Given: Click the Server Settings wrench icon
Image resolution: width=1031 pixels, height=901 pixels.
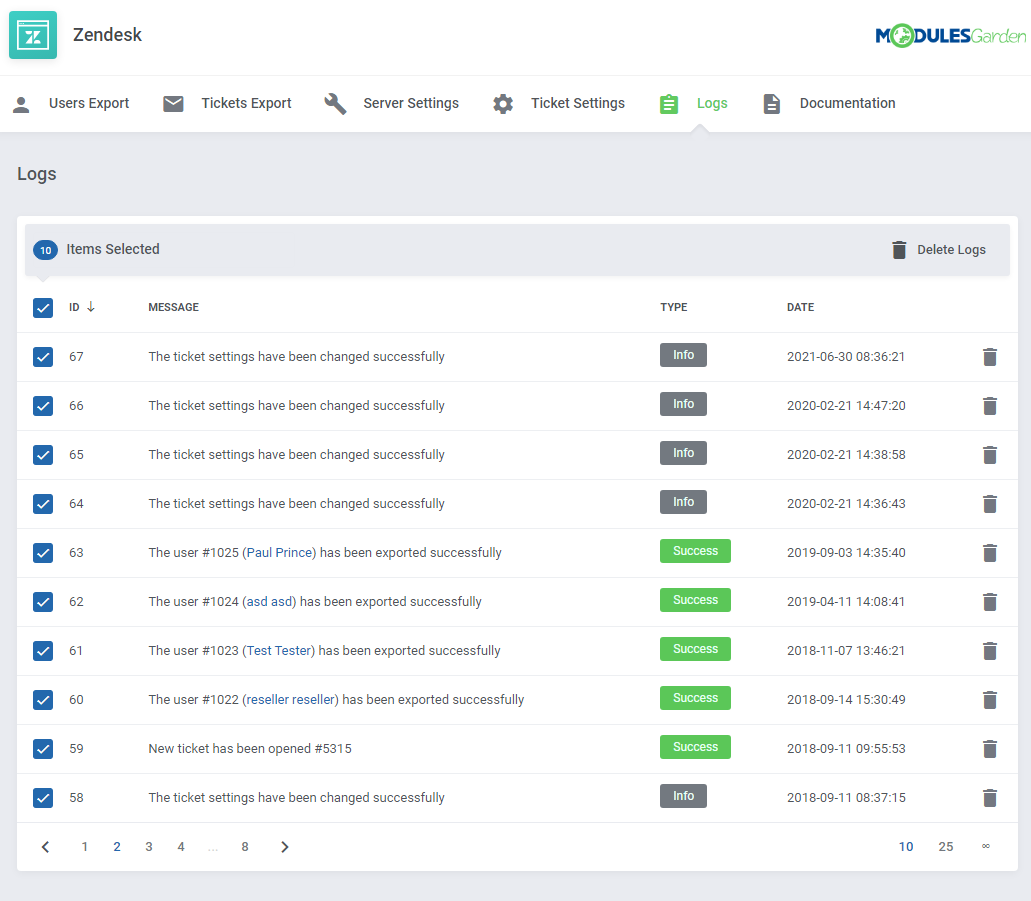Looking at the screenshot, I should [x=335, y=103].
